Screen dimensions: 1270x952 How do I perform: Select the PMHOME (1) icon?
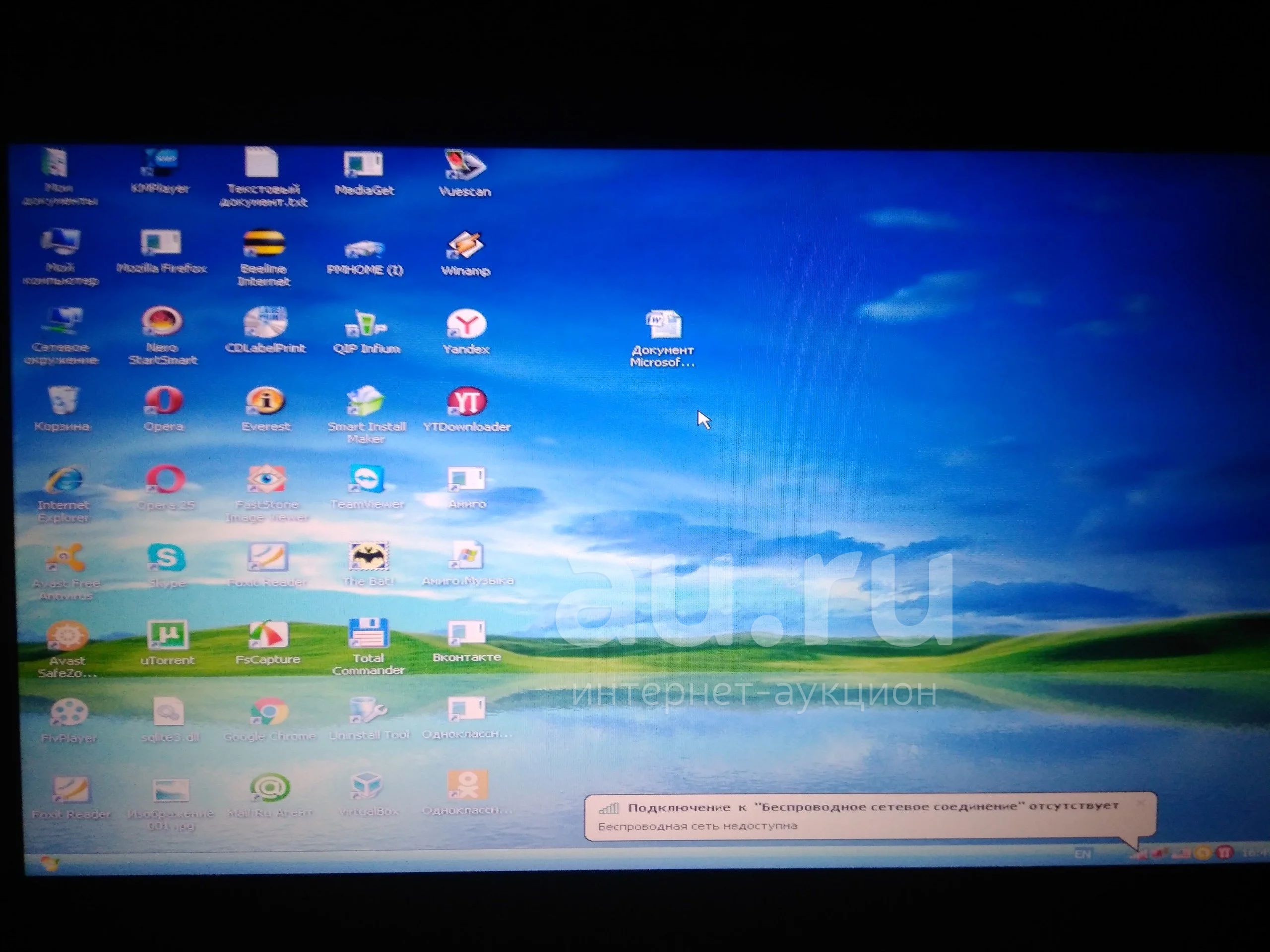pos(365,257)
